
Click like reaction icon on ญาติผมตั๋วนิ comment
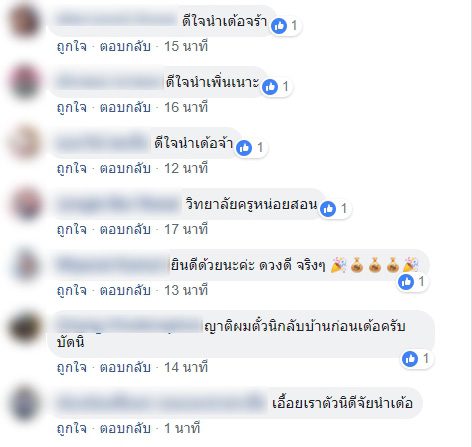tap(410, 359)
